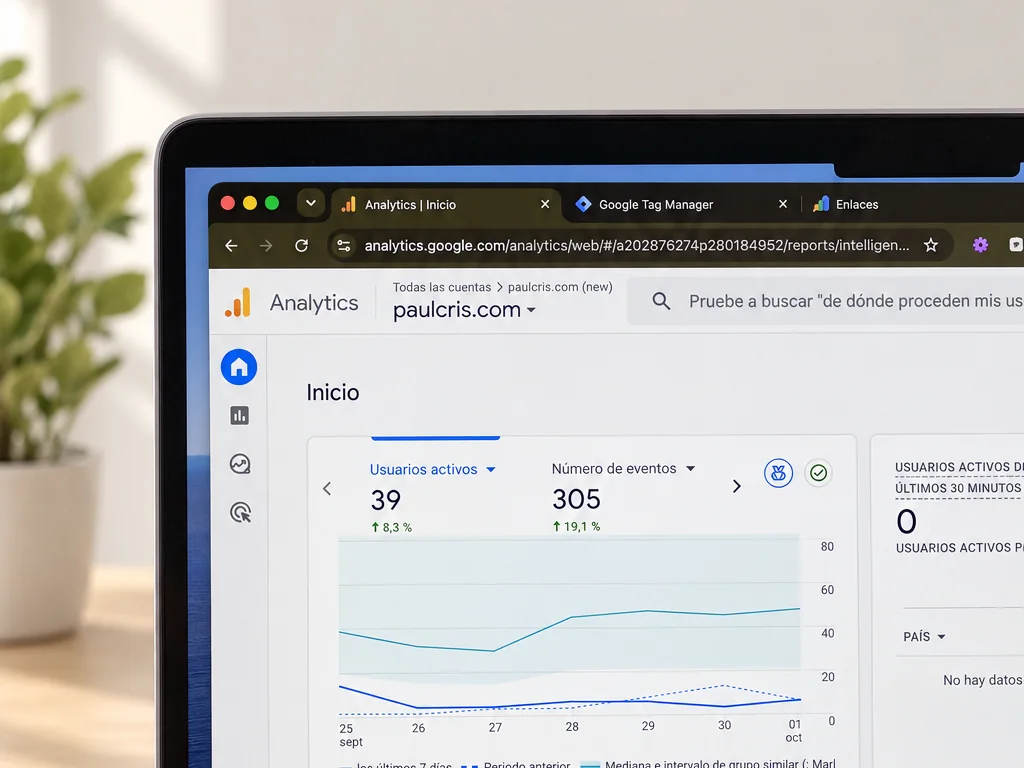
Task: Click the search magnifier icon
Action: click(x=661, y=301)
